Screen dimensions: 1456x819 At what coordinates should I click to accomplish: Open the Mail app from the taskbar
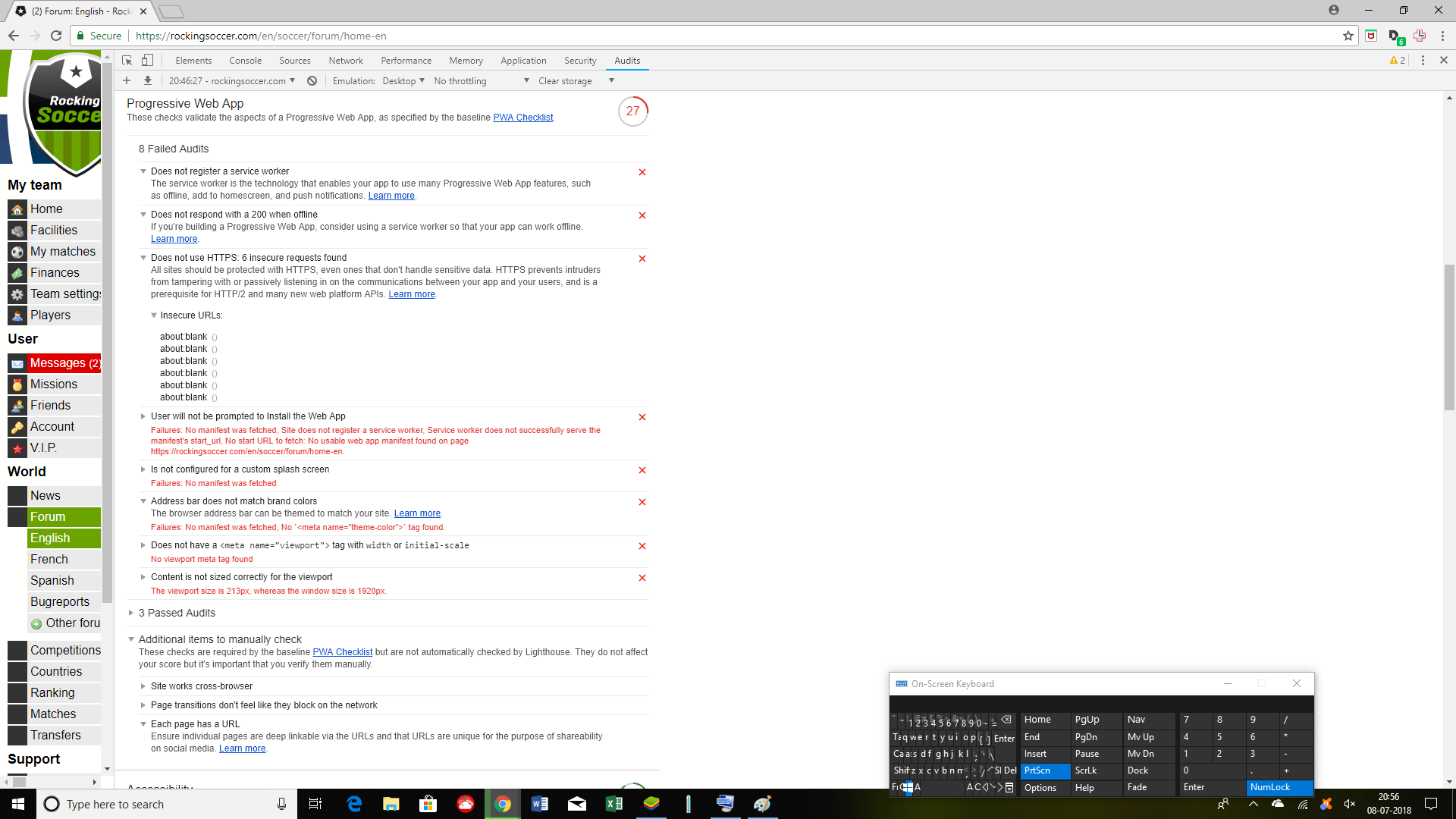click(577, 804)
